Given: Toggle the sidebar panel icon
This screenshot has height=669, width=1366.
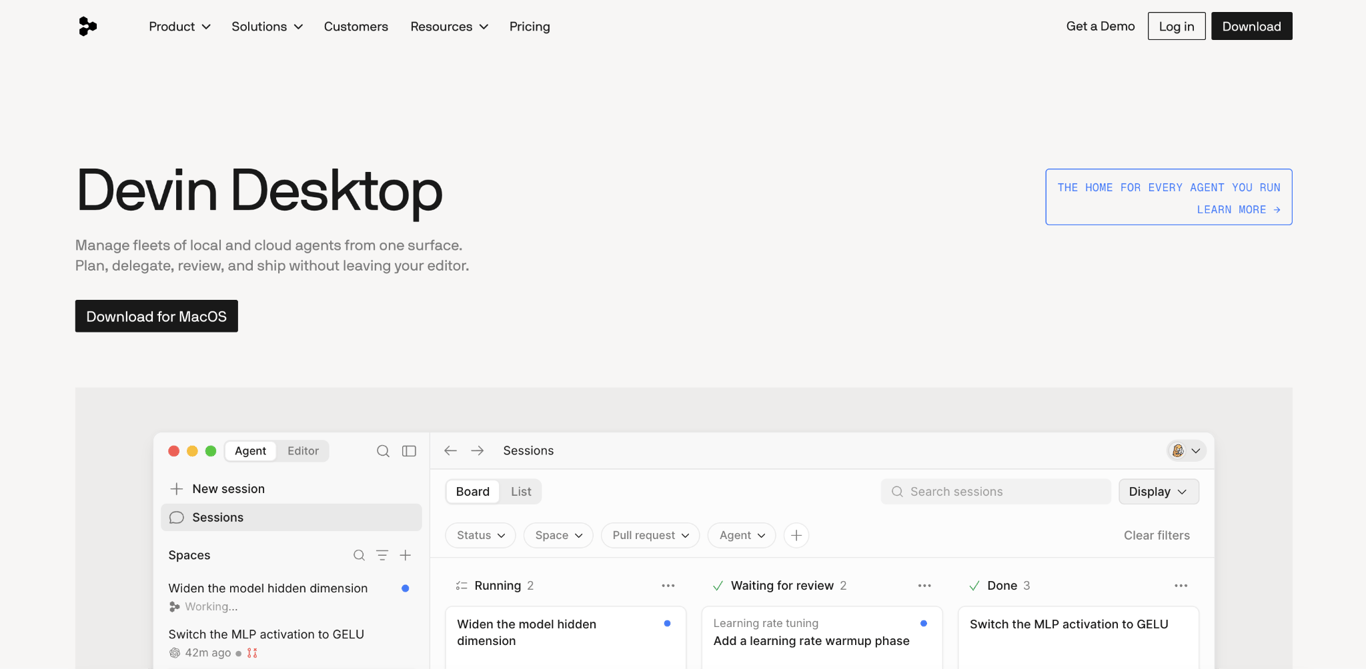Looking at the screenshot, I should tap(409, 451).
